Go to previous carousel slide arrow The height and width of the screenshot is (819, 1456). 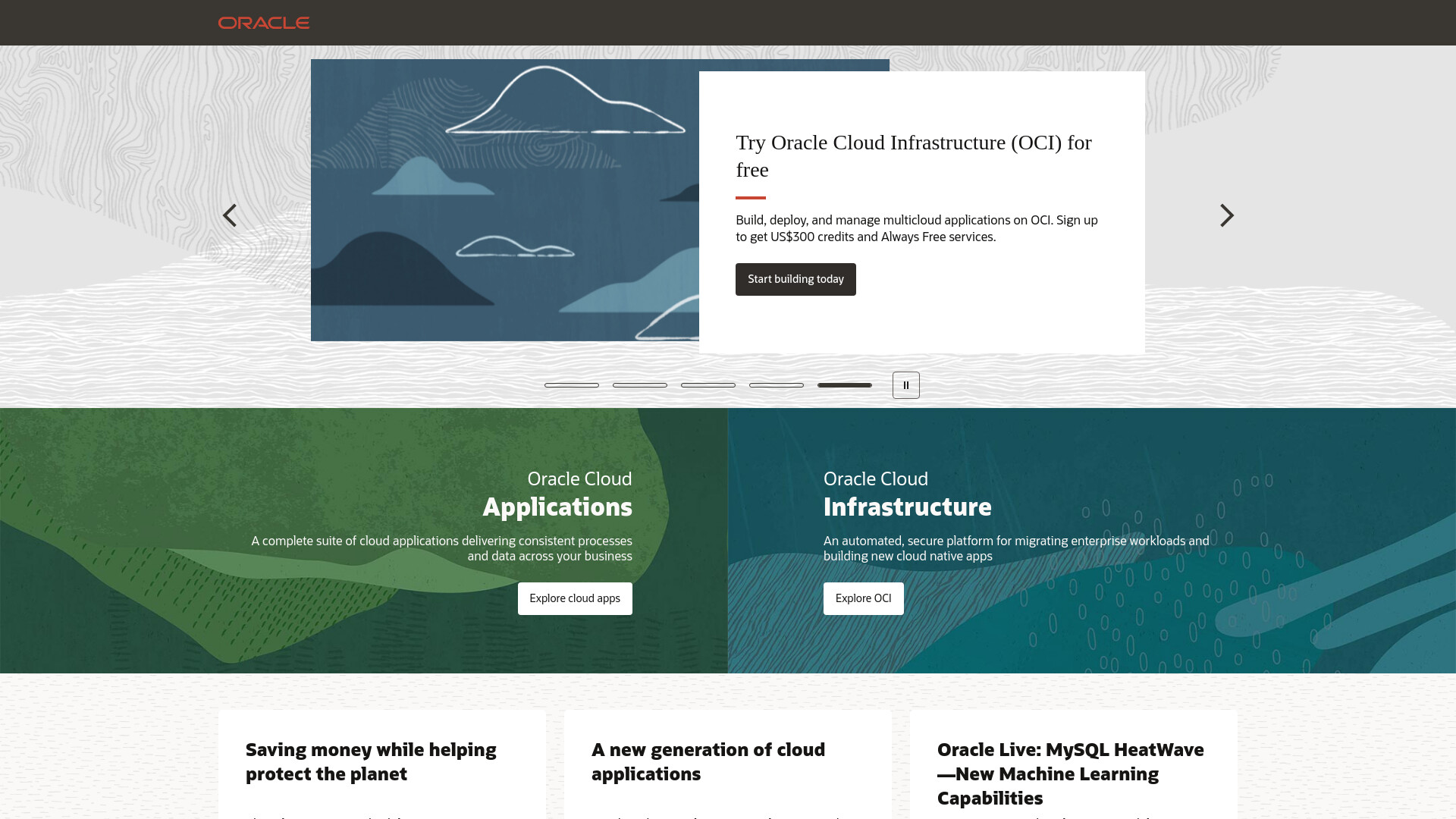pyautogui.click(x=230, y=215)
